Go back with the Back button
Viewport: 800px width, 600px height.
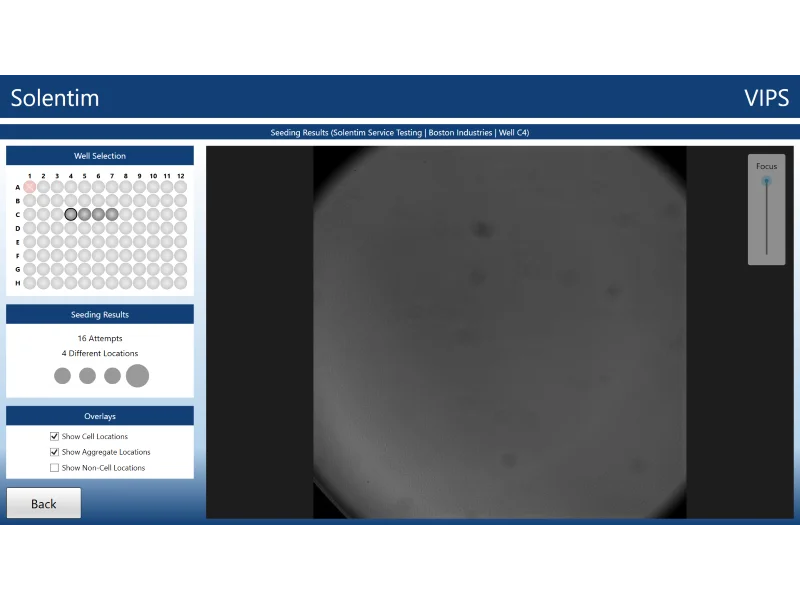click(44, 504)
